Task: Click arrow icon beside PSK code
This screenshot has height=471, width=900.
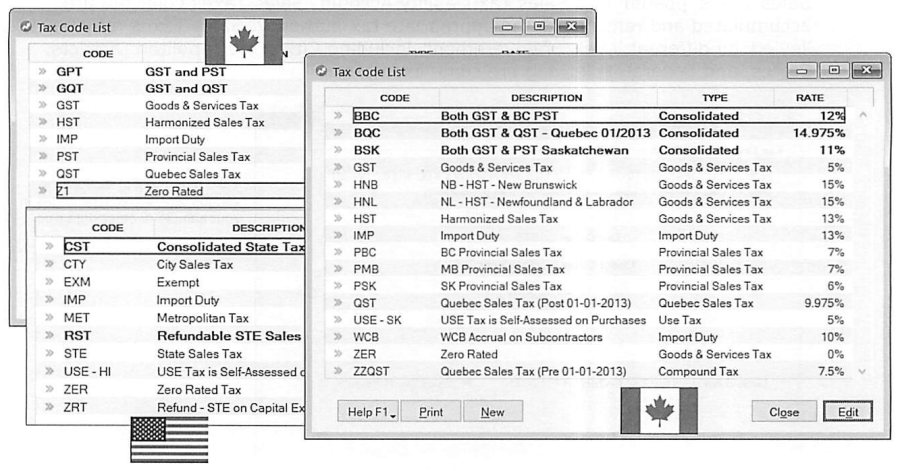Action: (339, 286)
